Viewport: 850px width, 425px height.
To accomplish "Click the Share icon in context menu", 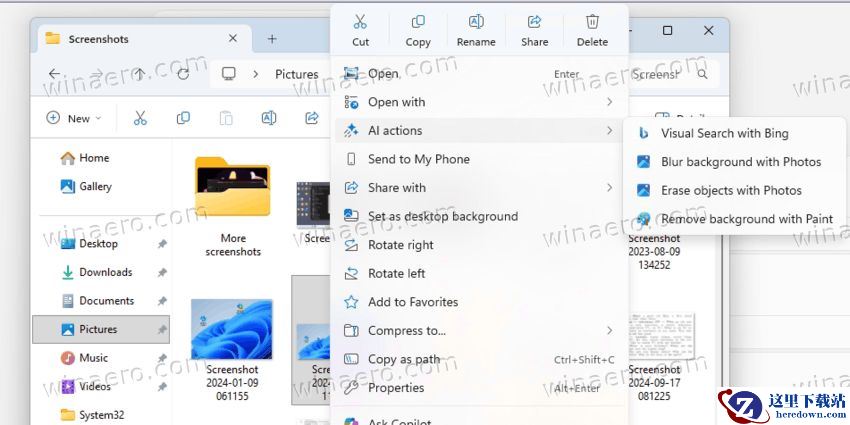I will click(534, 22).
